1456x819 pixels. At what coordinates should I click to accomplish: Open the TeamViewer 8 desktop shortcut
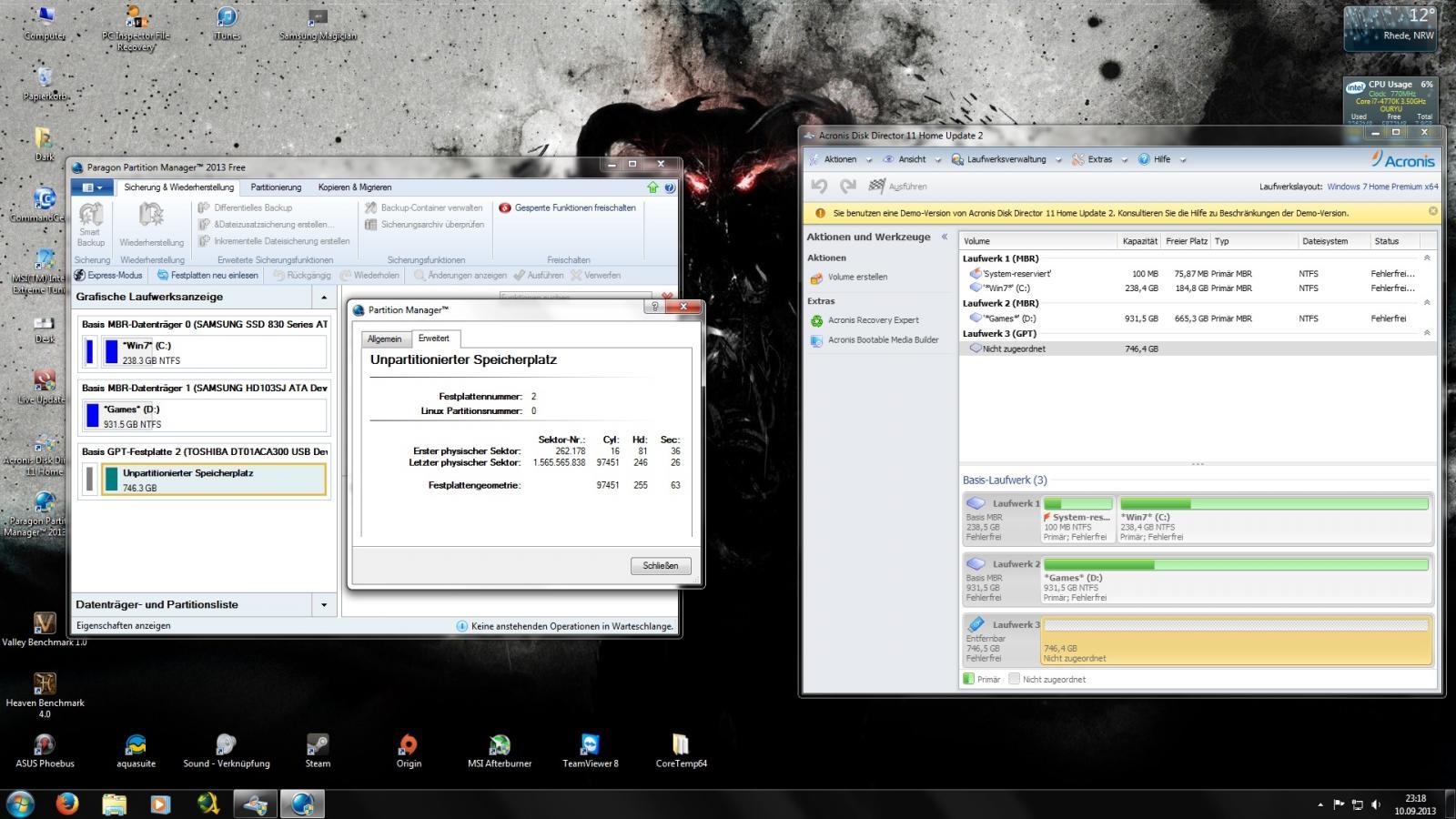tap(590, 750)
